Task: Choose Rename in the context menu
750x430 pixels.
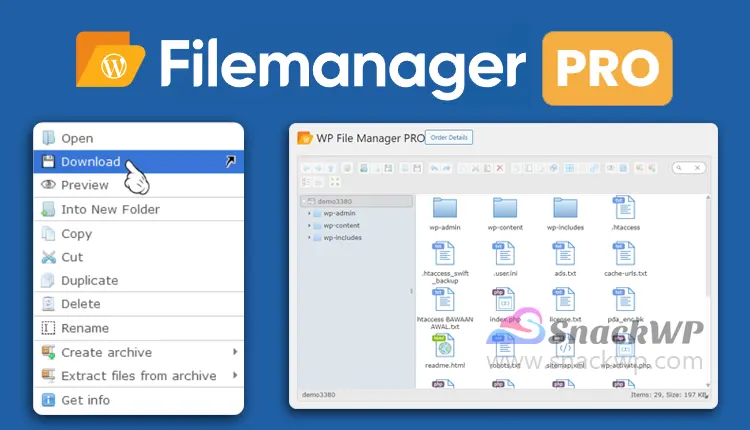Action: point(138,329)
